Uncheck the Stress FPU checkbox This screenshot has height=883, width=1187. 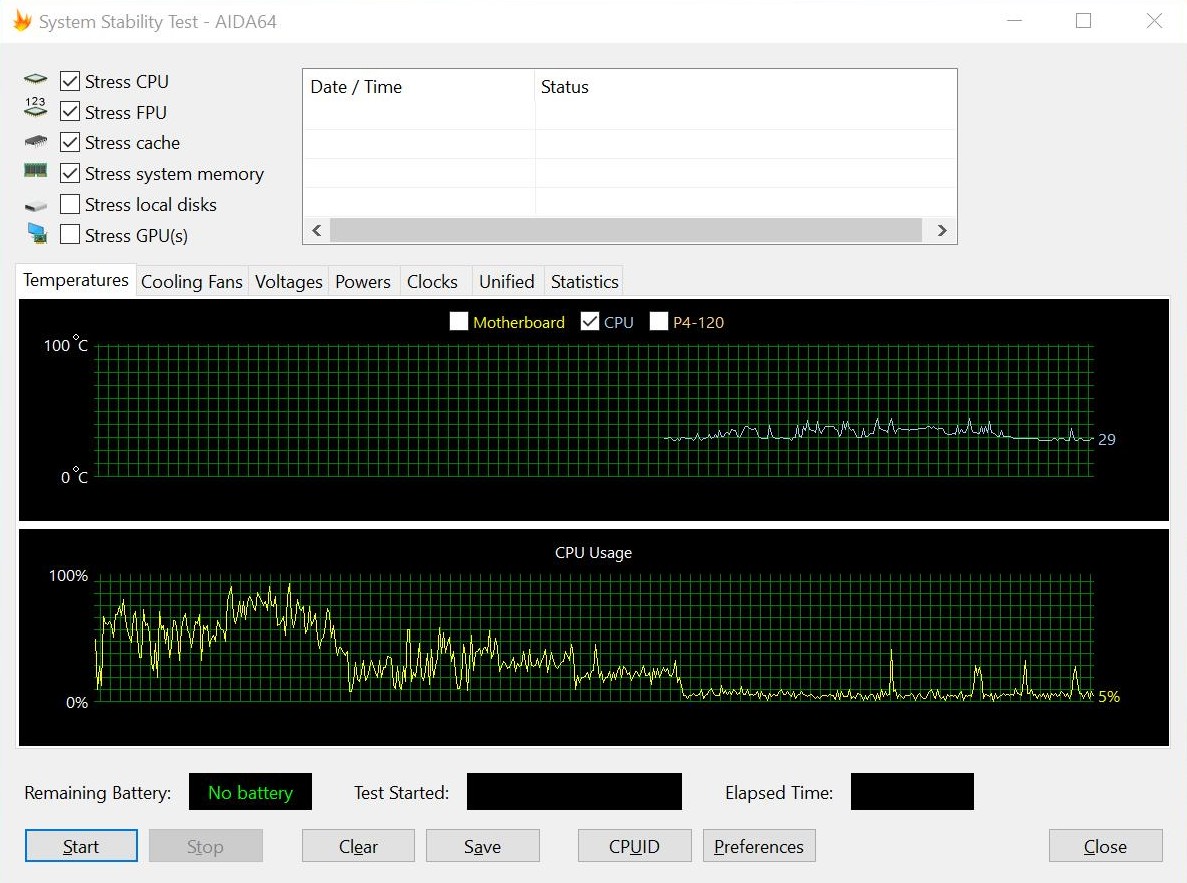[70, 111]
